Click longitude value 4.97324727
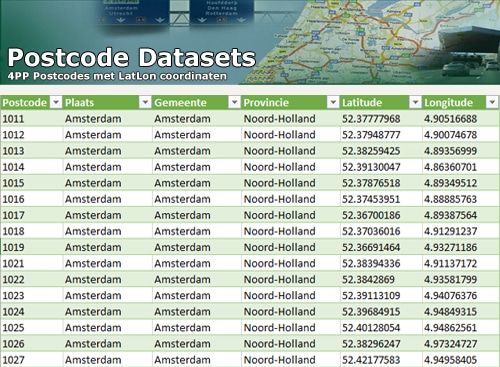Viewport: 500px width, 367px height. pyautogui.click(x=451, y=344)
